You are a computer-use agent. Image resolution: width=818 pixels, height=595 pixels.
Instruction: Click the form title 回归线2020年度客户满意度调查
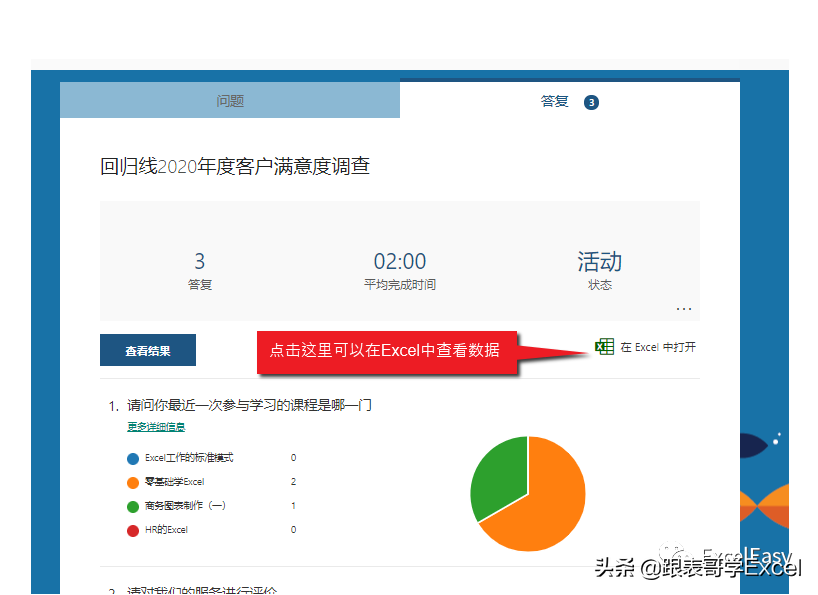coord(235,166)
